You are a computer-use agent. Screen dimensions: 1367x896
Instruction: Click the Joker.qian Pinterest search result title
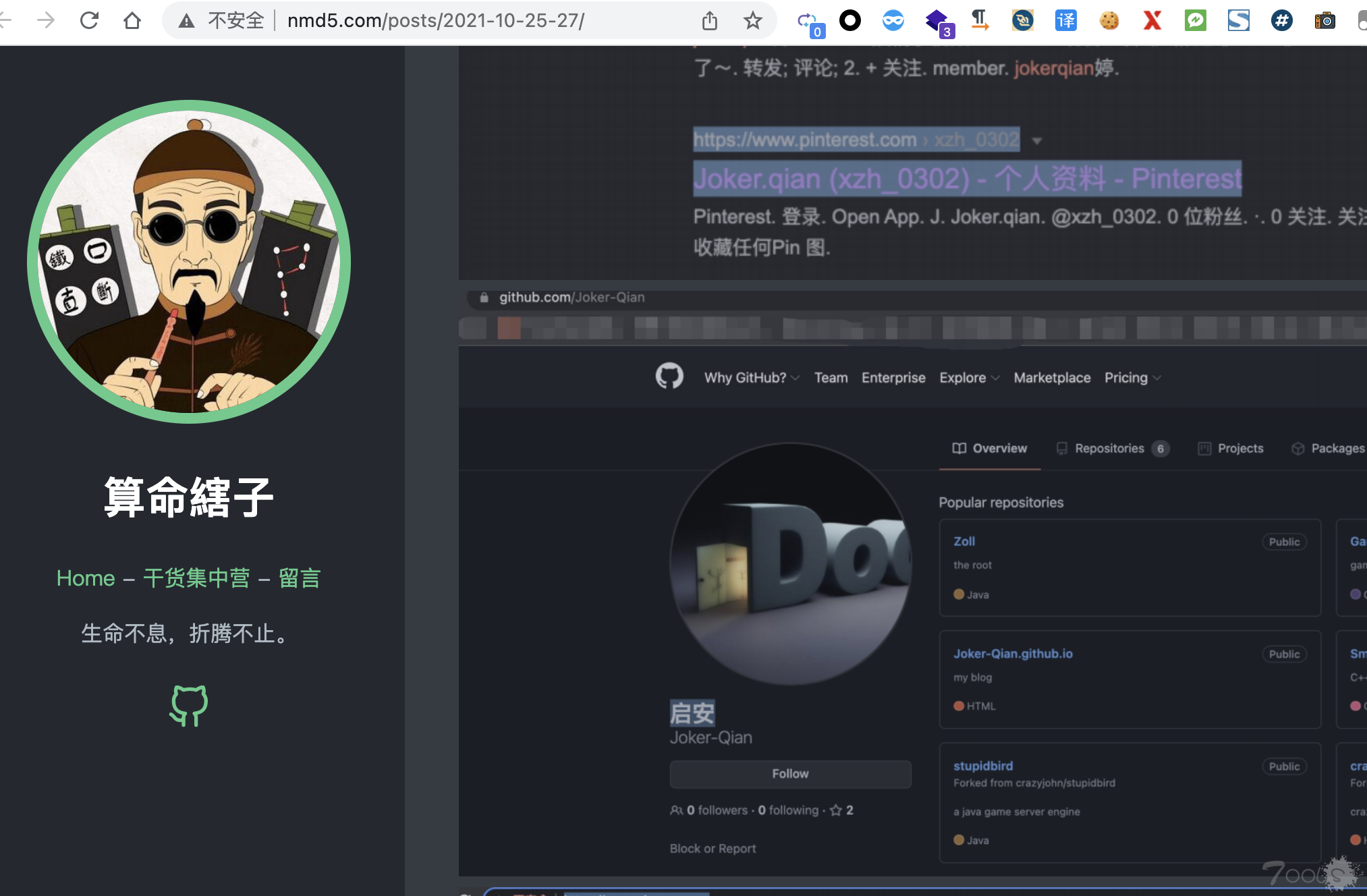click(967, 179)
